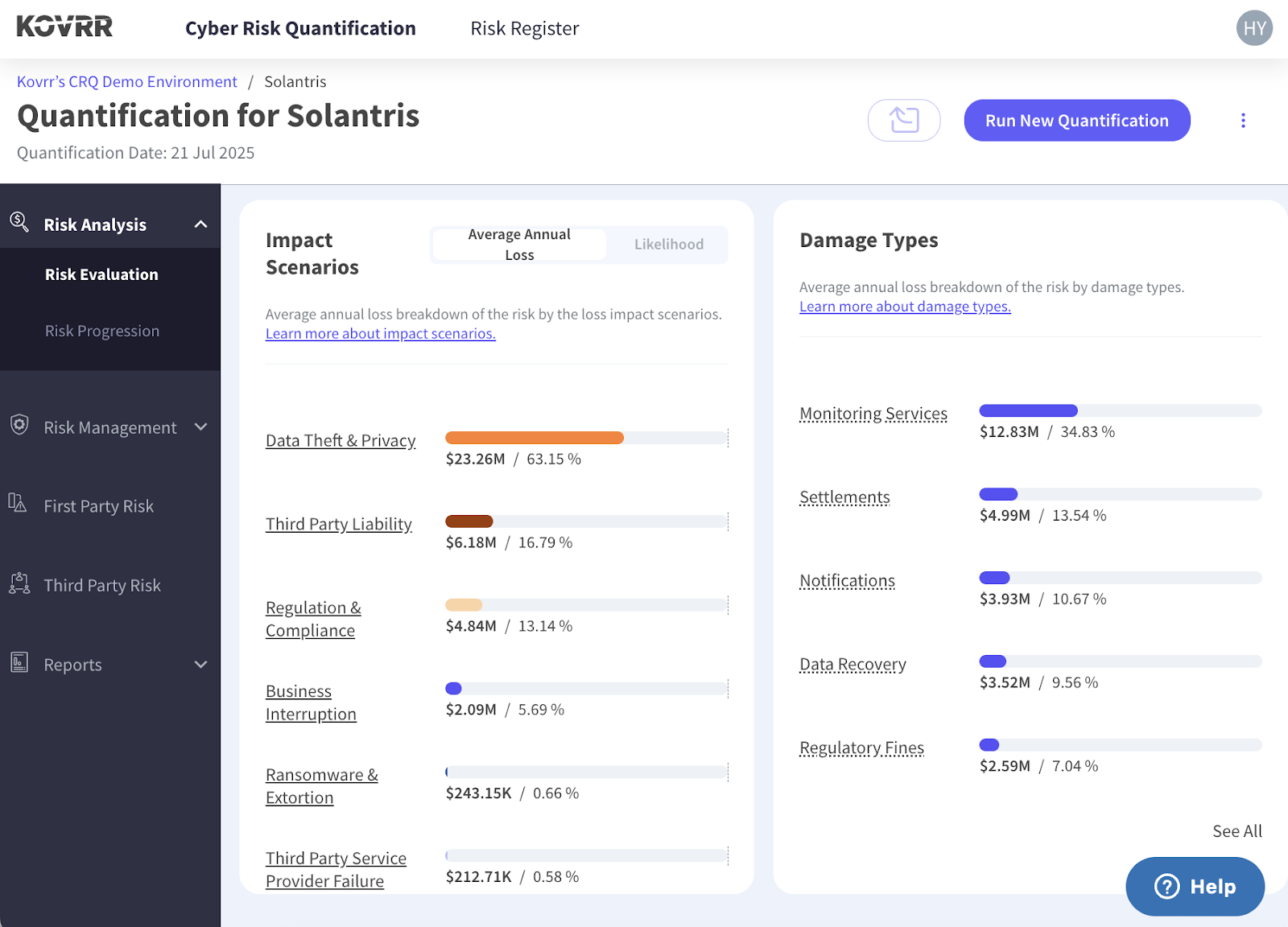Open the Cyber Risk Quantification tab
Viewport: 1288px width, 927px height.
[300, 28]
